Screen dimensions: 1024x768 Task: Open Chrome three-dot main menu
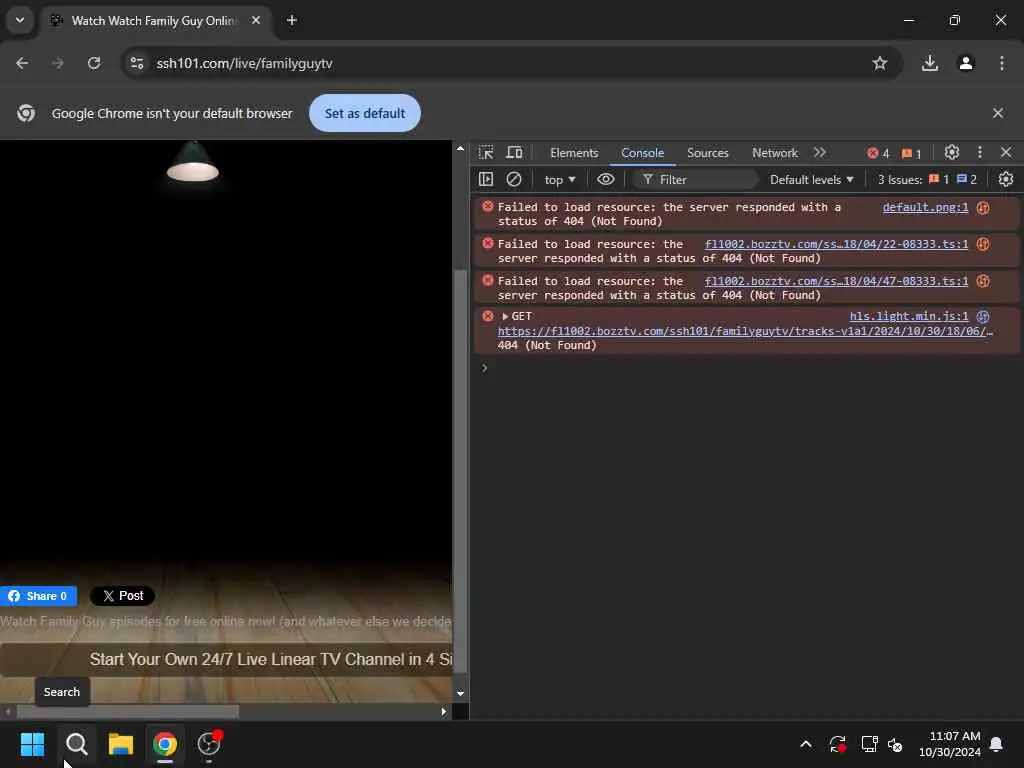(x=1002, y=63)
